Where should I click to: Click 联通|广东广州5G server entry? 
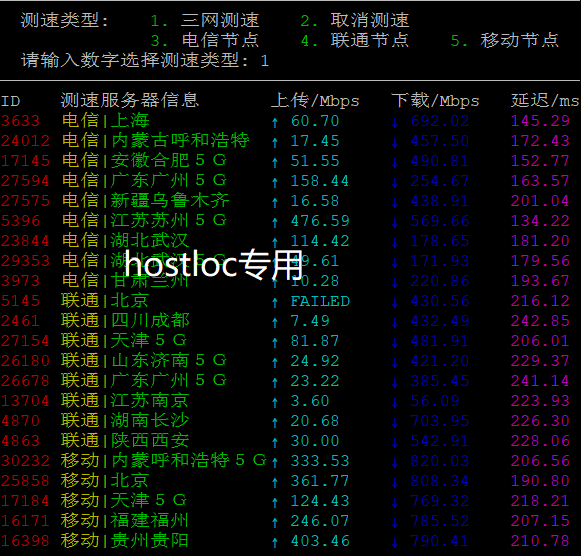pyautogui.click(x=144, y=381)
